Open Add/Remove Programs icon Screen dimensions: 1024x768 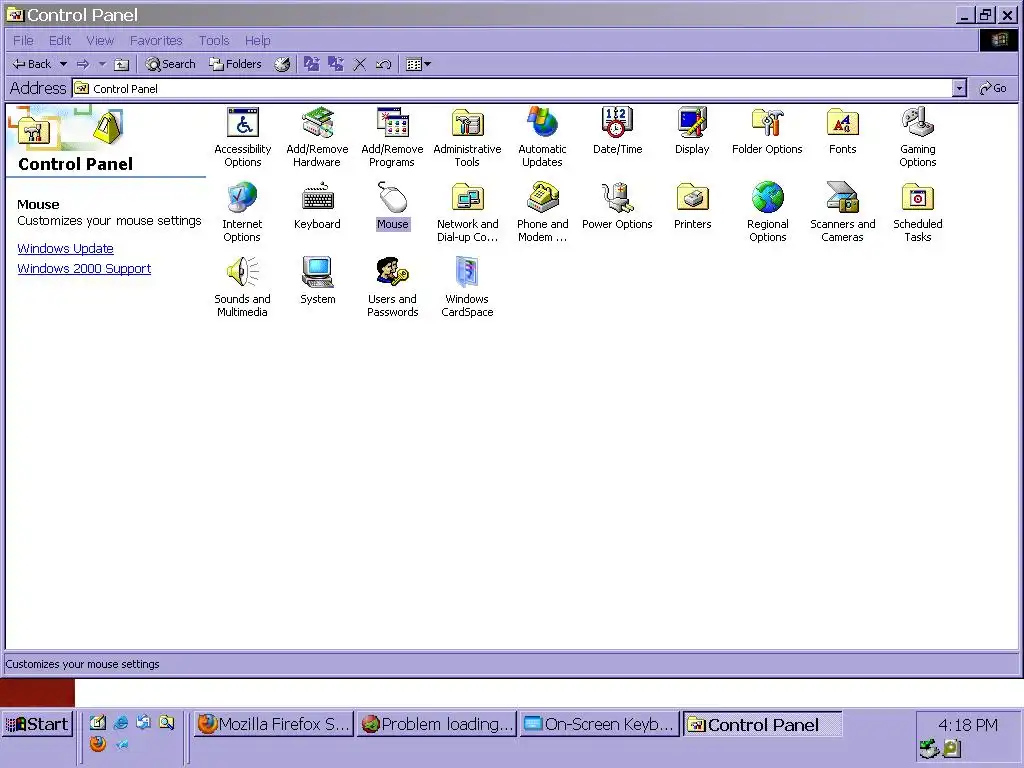(392, 123)
